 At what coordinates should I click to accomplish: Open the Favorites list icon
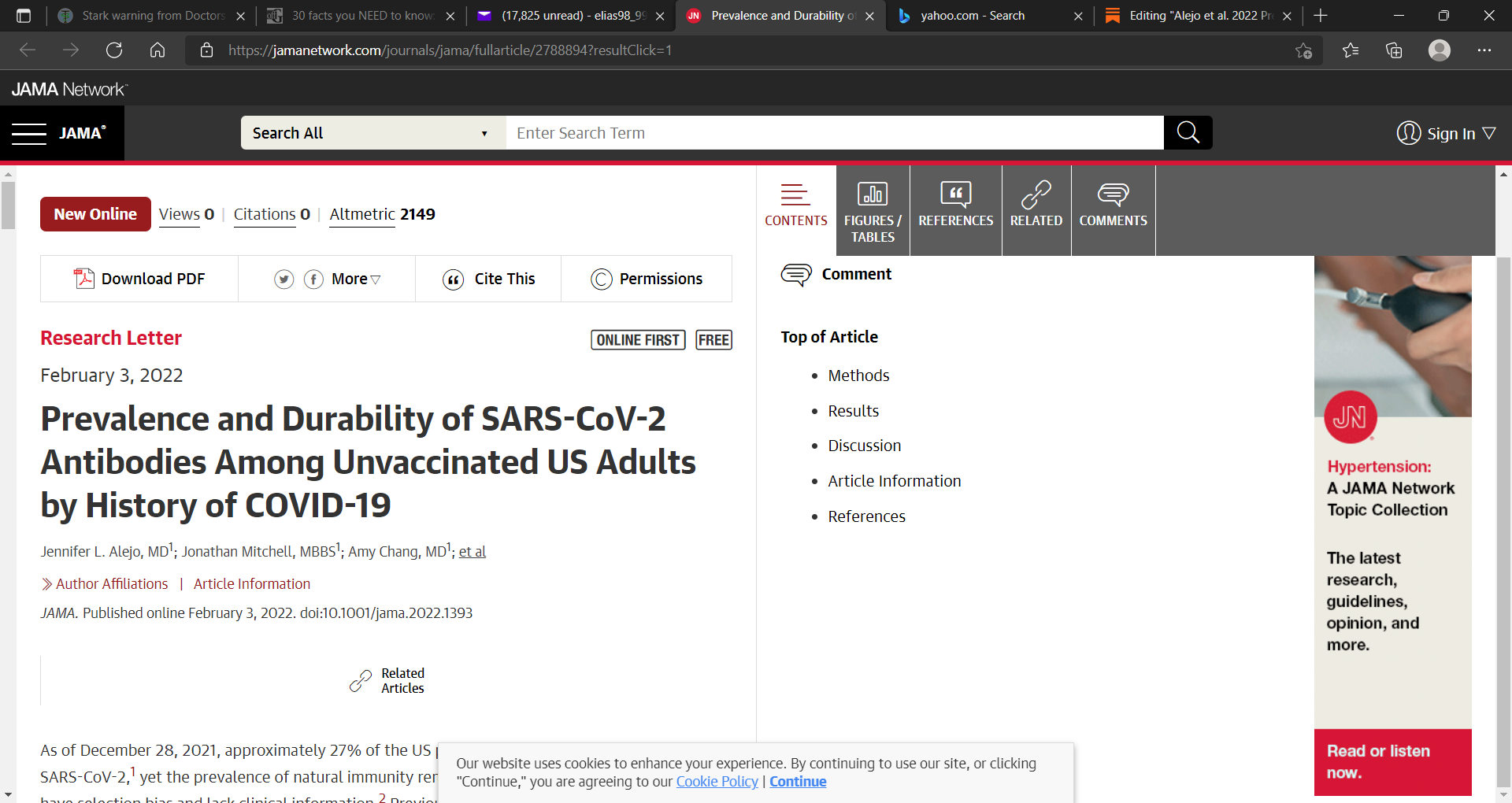point(1351,50)
